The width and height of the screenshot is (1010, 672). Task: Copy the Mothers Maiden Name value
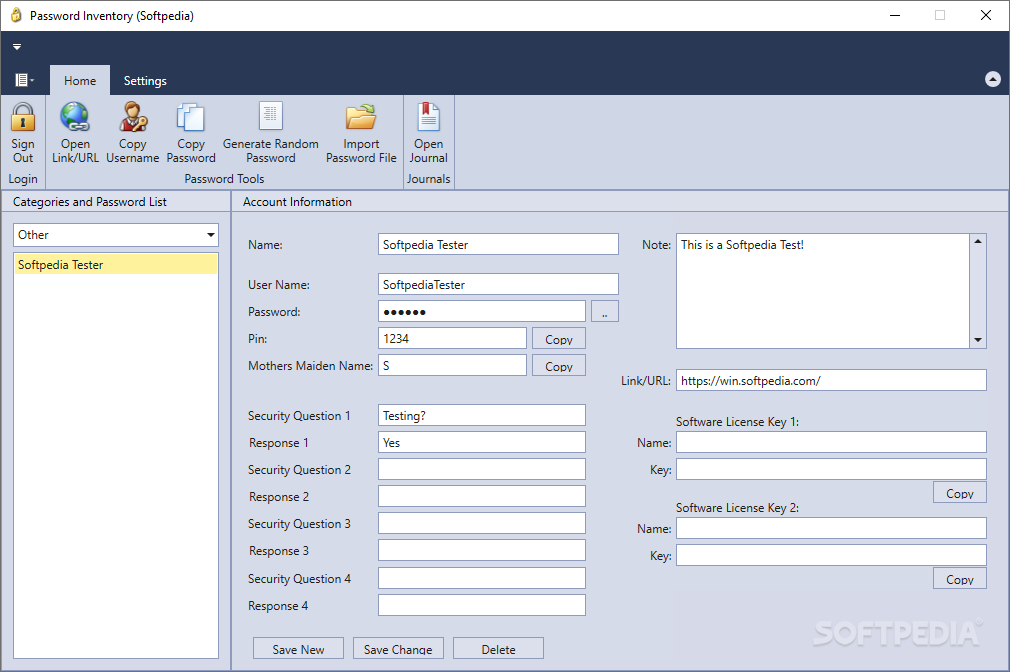pyautogui.click(x=558, y=365)
